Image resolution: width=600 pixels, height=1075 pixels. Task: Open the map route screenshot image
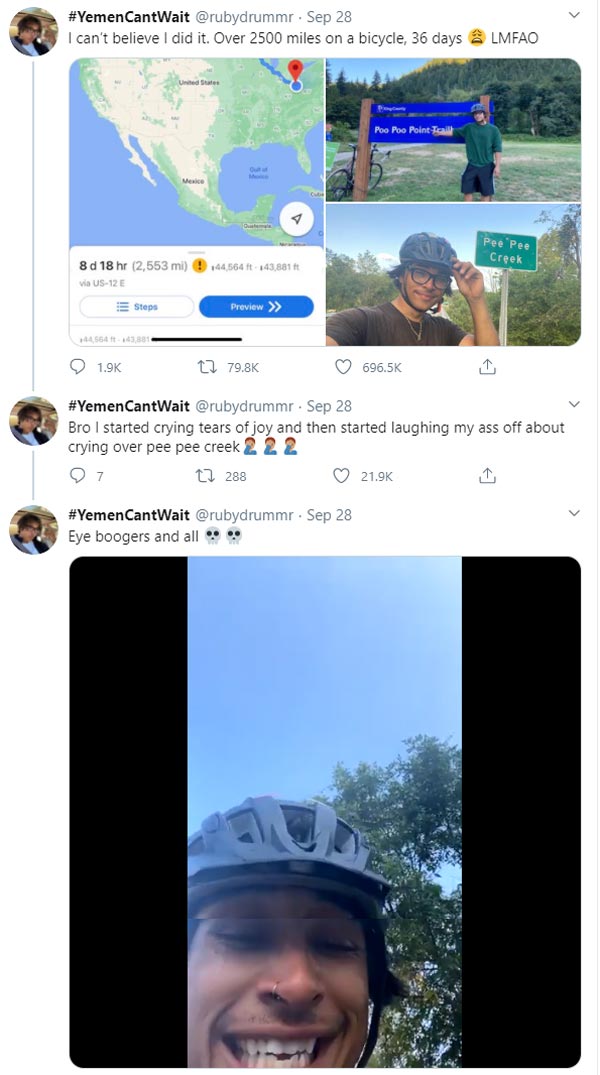(196, 202)
